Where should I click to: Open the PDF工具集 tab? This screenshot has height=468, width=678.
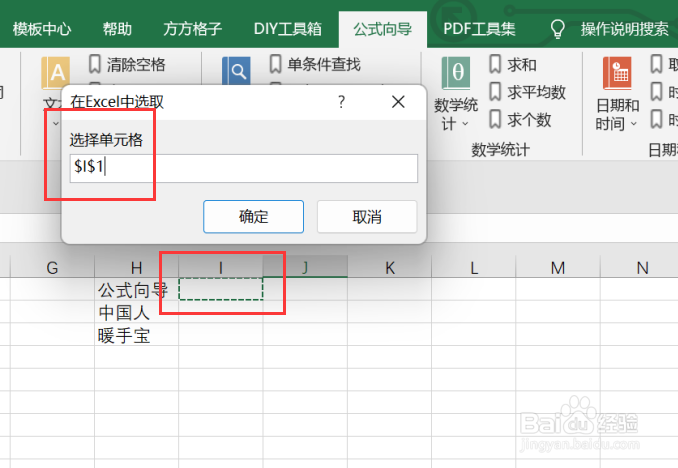point(479,29)
